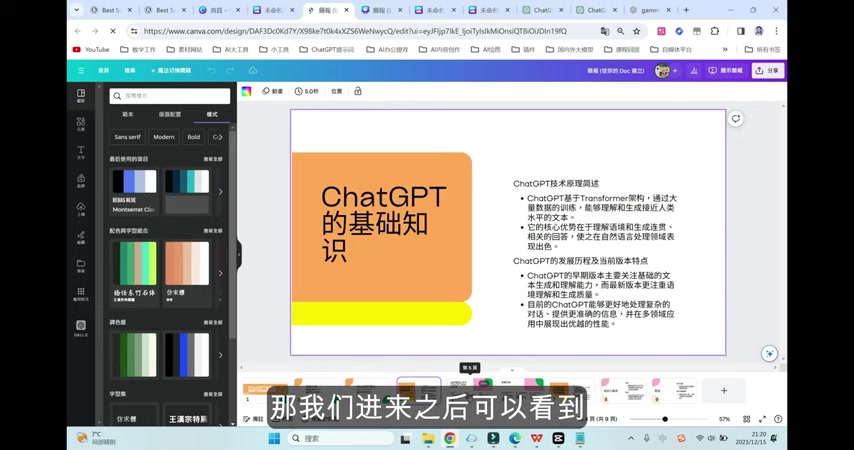The height and width of the screenshot is (450, 854).
Task: Open the Canva hamburger menu
Action: click(81, 70)
